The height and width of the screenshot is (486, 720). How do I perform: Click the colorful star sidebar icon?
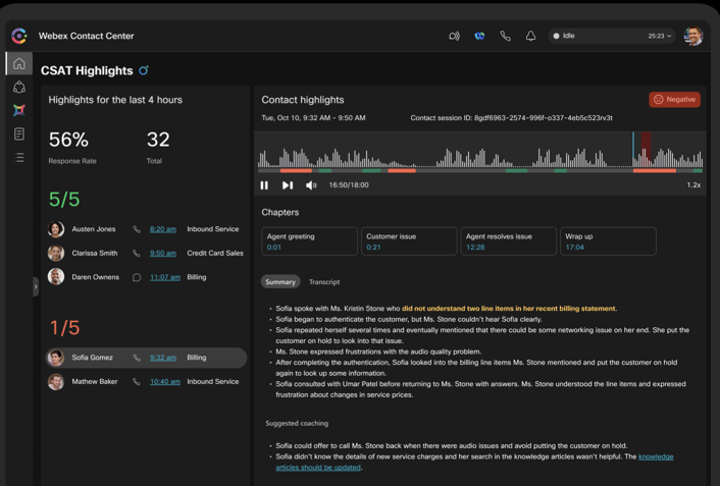pos(19,110)
